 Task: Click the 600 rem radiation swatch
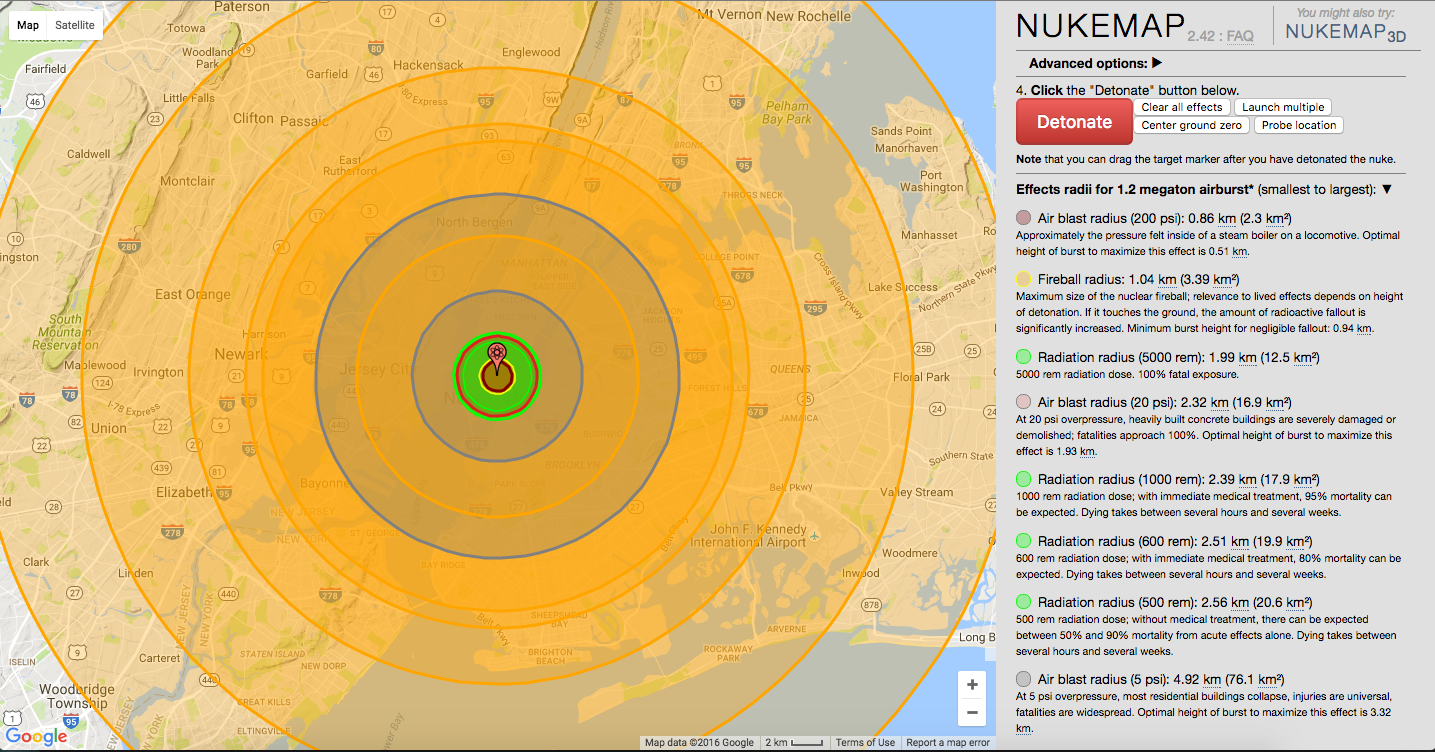1024,541
